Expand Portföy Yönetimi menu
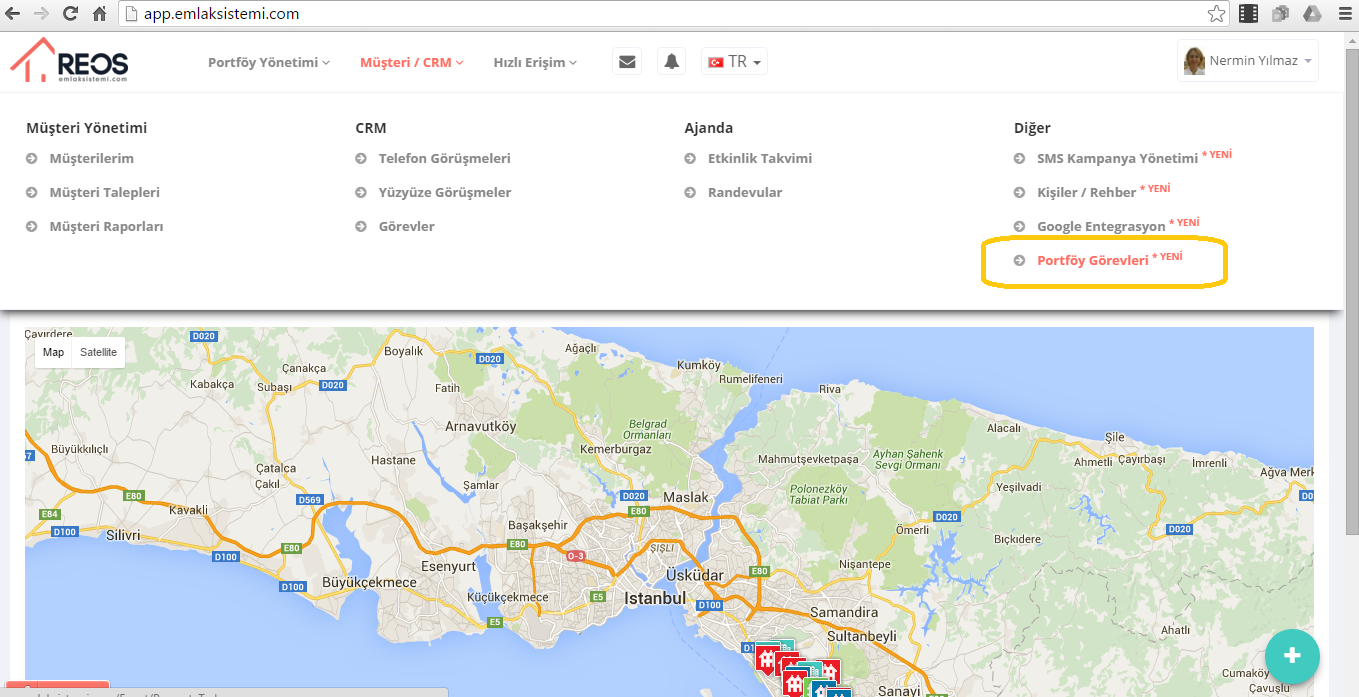This screenshot has width=1359, height=697. [268, 62]
